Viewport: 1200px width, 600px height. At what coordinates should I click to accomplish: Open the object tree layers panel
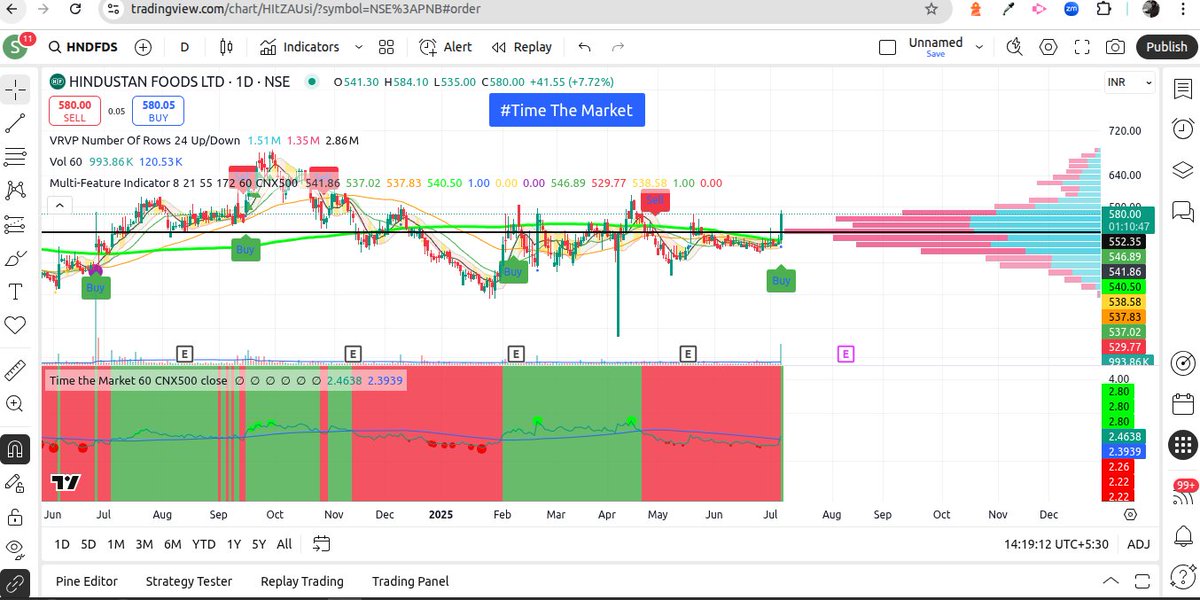1181,169
